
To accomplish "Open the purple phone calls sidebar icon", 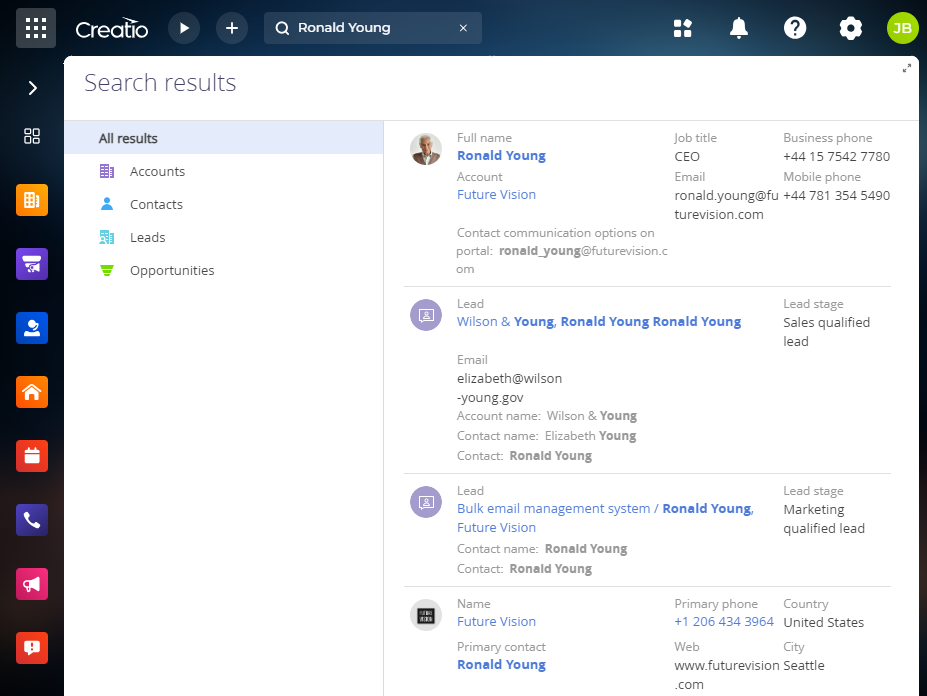I will coord(32,520).
